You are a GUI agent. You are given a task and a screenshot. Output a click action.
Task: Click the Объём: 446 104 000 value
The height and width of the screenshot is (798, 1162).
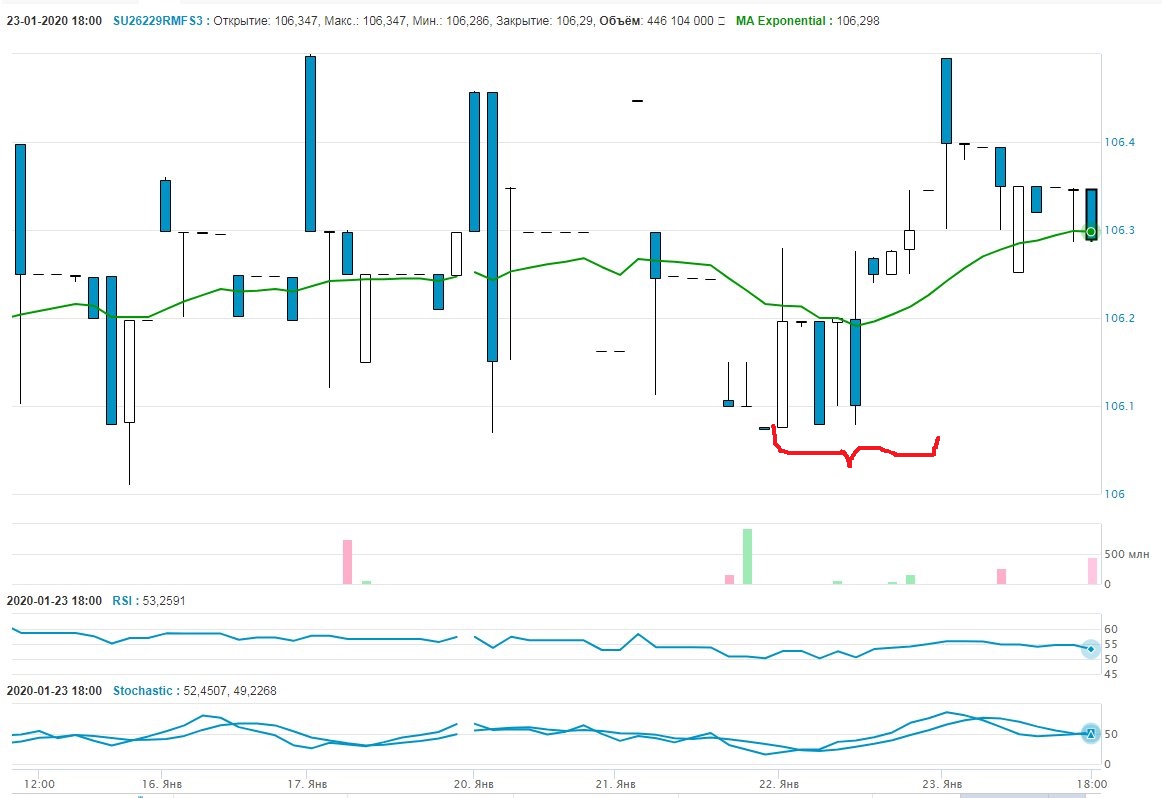[x=657, y=21]
